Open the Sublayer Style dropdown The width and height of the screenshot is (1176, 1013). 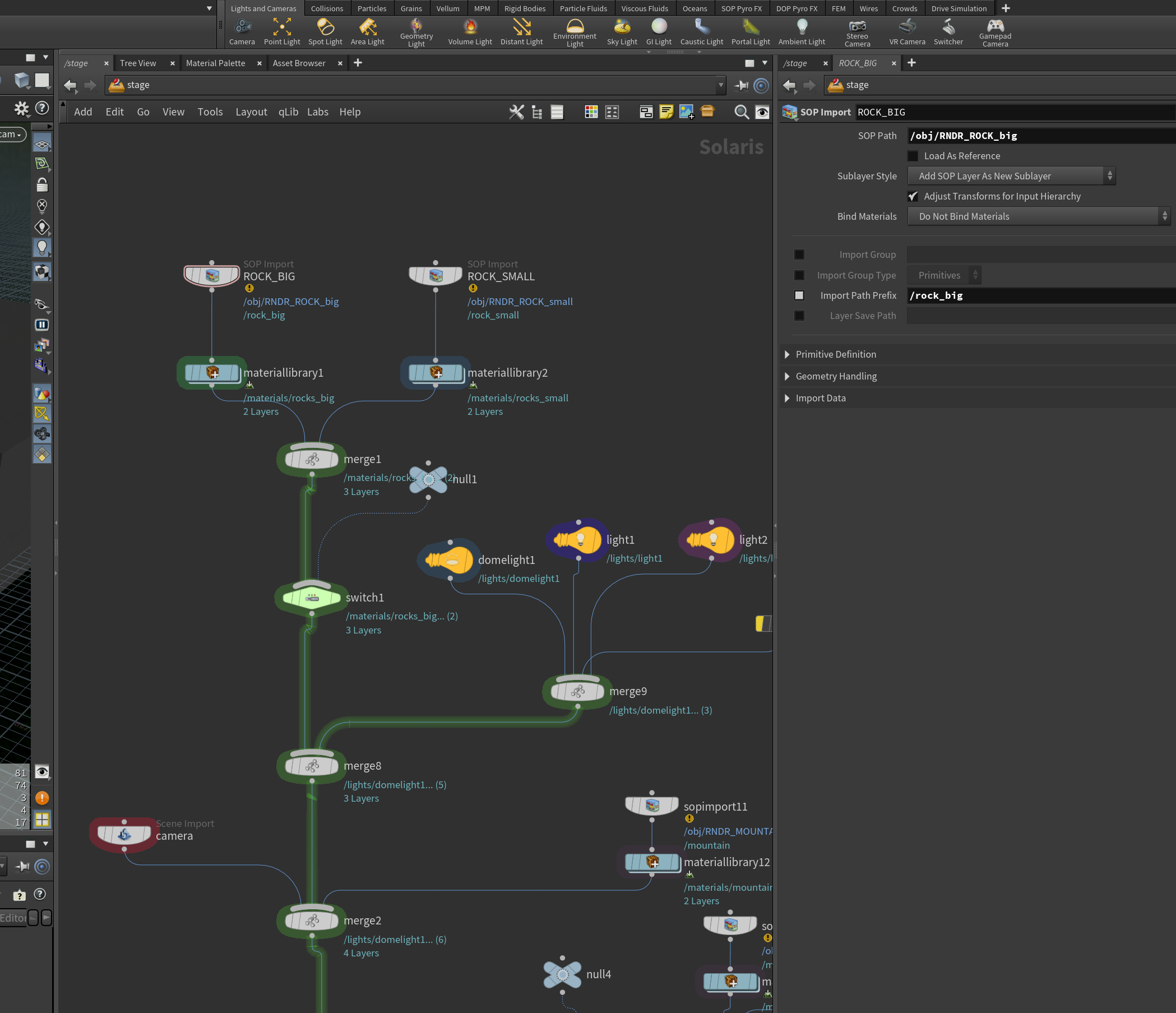coord(1011,176)
